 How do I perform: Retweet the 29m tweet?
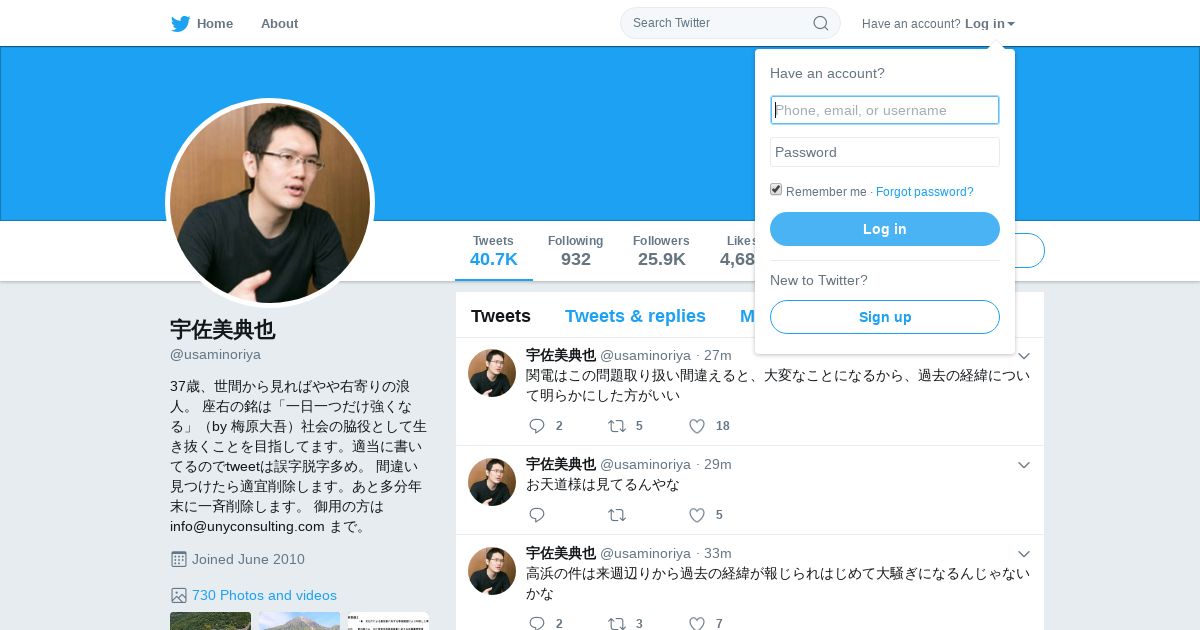pyautogui.click(x=617, y=515)
